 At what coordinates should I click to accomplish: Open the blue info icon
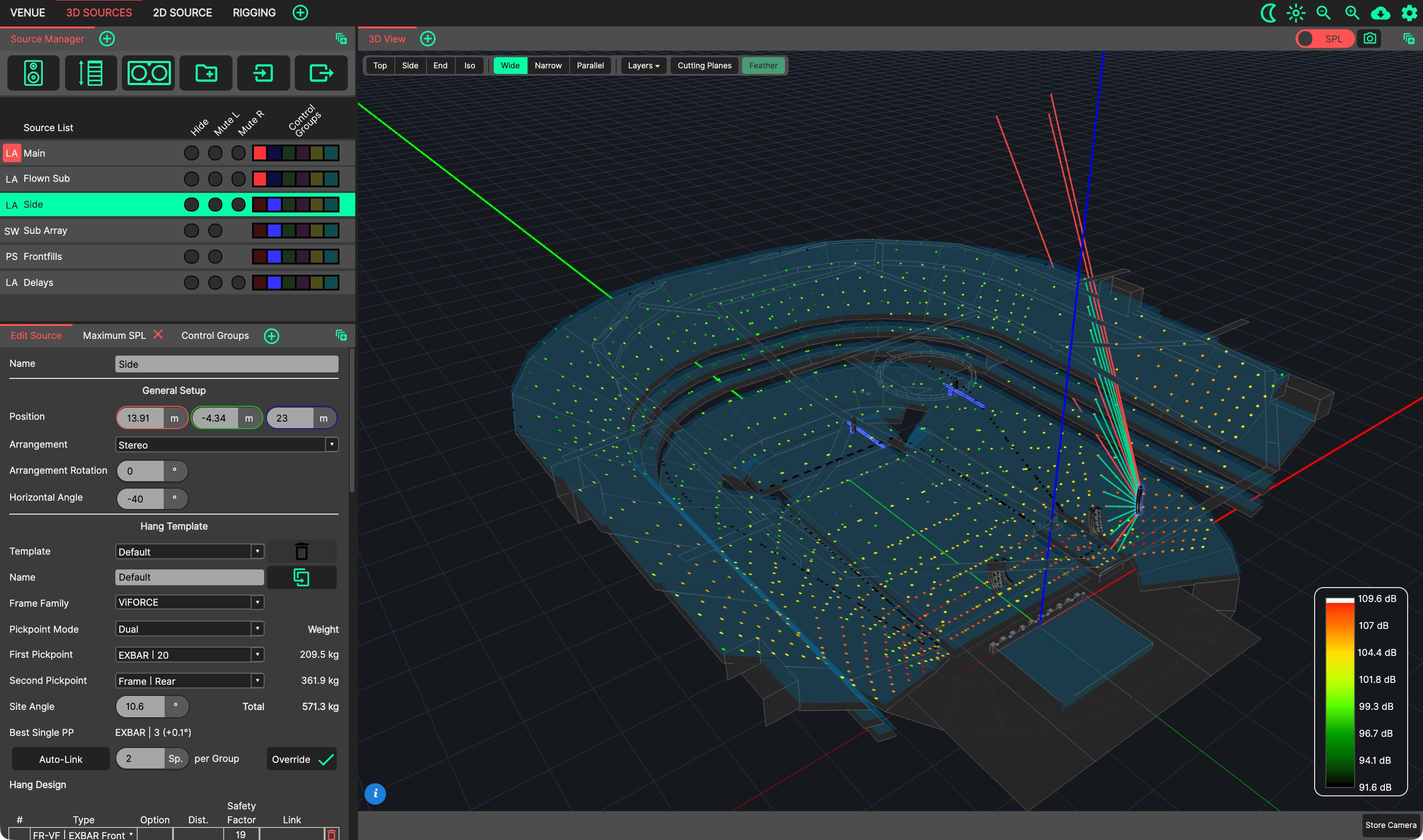tap(375, 794)
